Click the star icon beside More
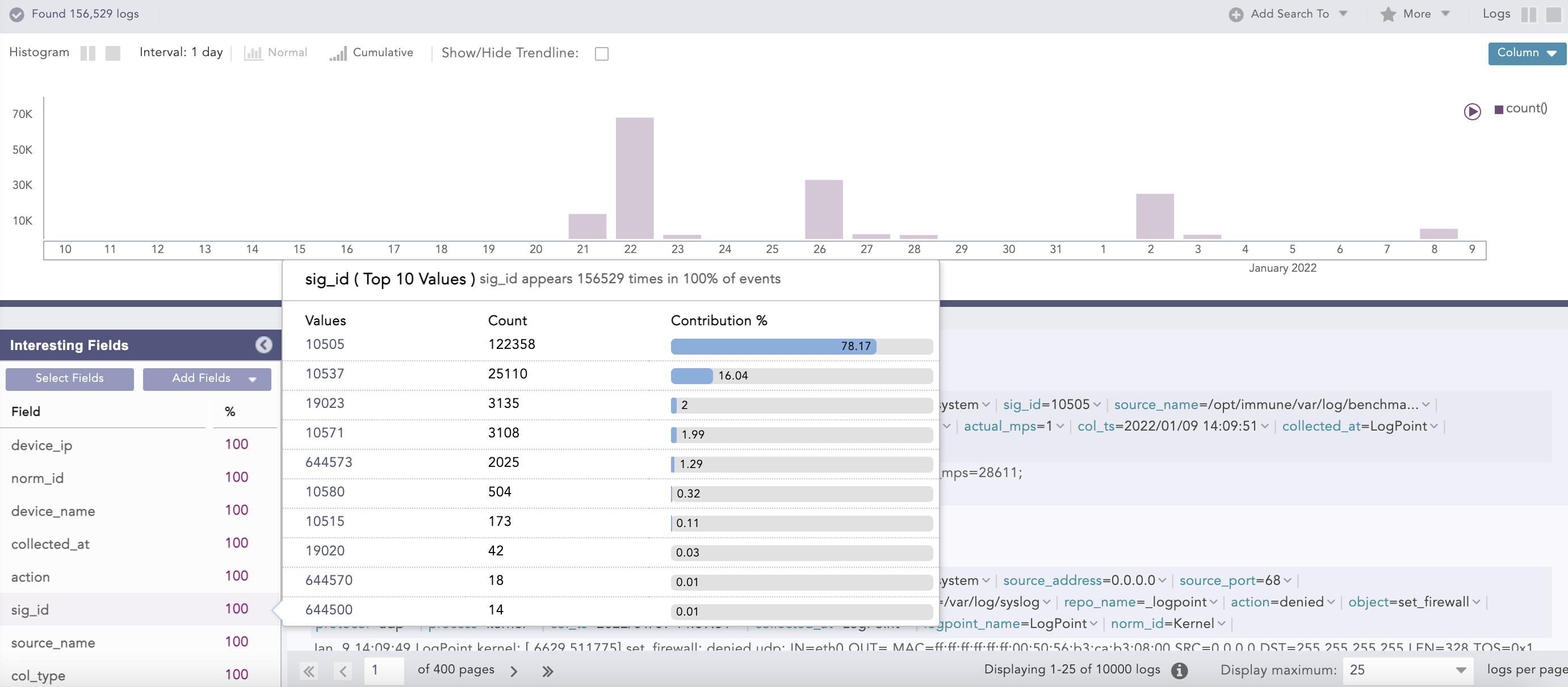Screen dimensions: 1568x687 tap(1388, 14)
